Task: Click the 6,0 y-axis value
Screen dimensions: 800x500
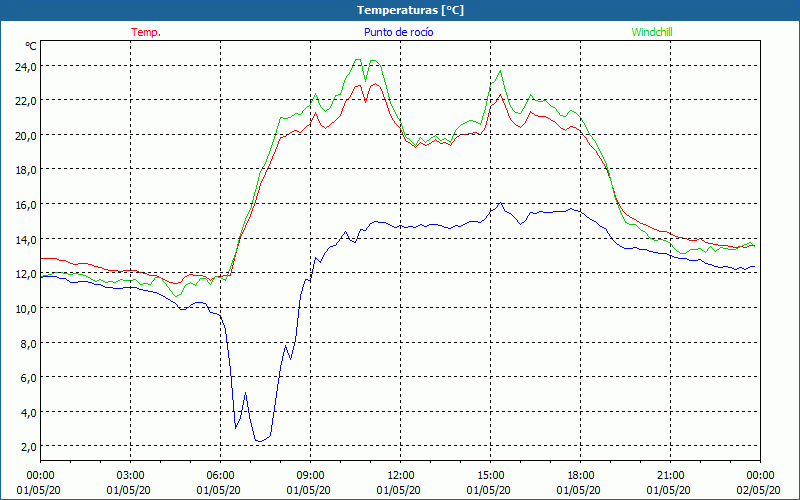Action: pyautogui.click(x=28, y=378)
